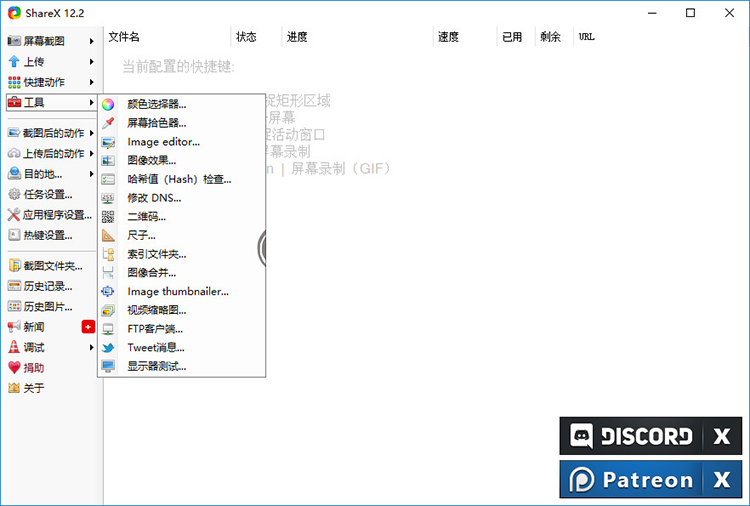The image size is (750, 506).
Task: Click the hash check (哈希值) icon
Action: [x=108, y=179]
